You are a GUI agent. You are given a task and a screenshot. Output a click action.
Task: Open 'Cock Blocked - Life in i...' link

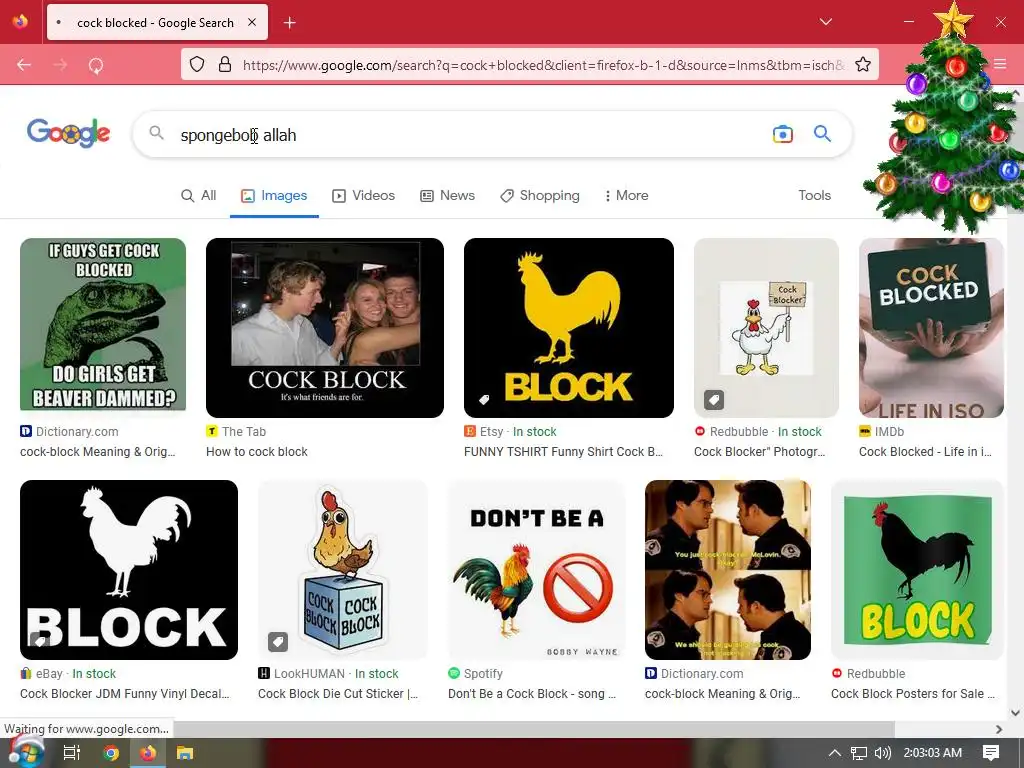pyautogui.click(x=925, y=452)
